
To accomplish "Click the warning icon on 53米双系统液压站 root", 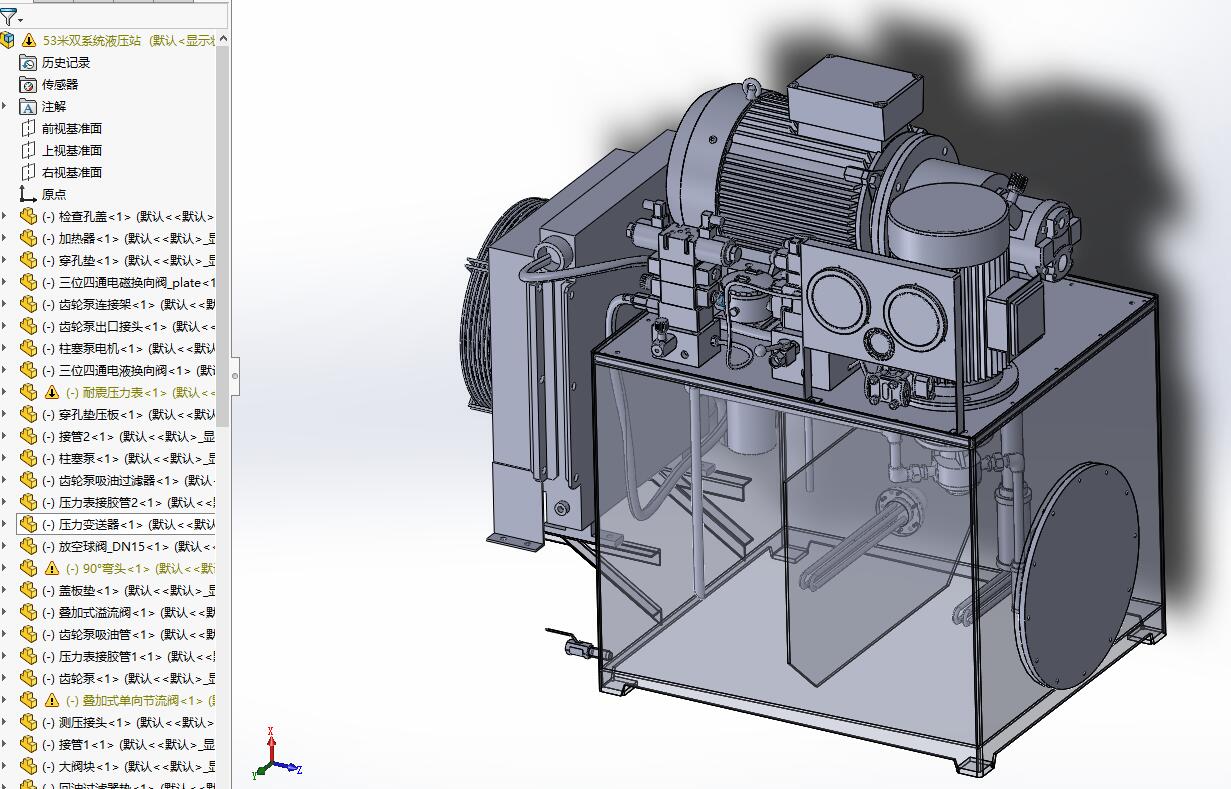I will (29, 40).
